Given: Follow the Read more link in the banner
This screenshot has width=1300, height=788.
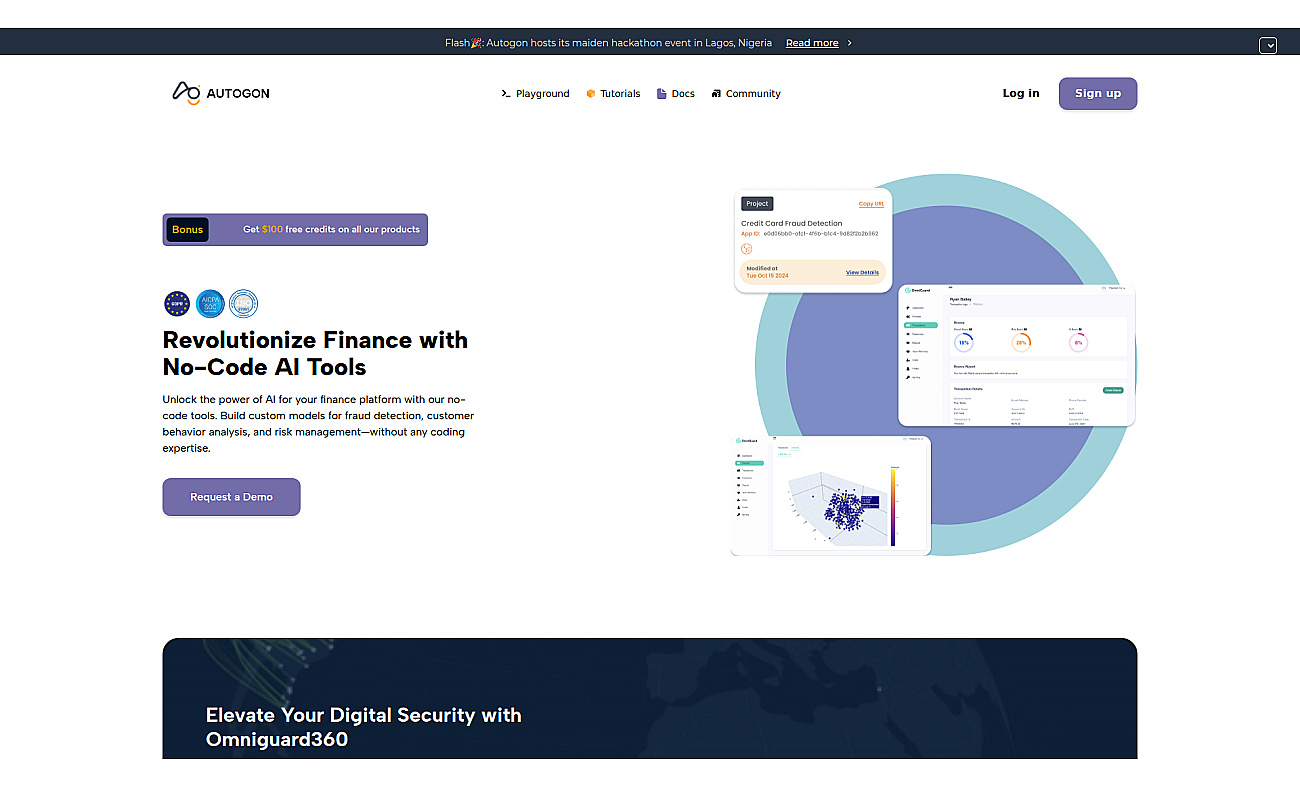Looking at the screenshot, I should (812, 43).
